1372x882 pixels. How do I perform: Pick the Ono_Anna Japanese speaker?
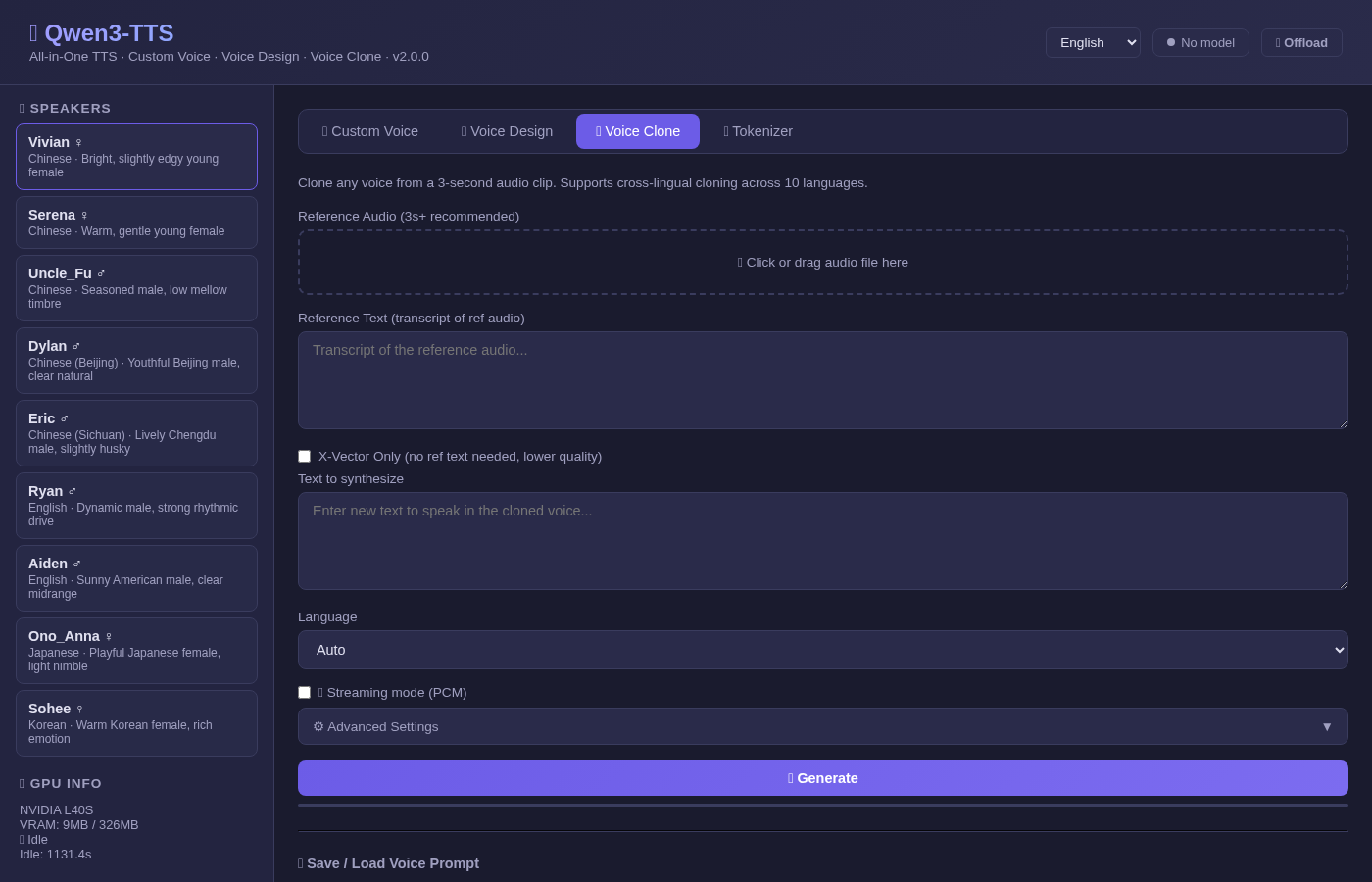(136, 651)
